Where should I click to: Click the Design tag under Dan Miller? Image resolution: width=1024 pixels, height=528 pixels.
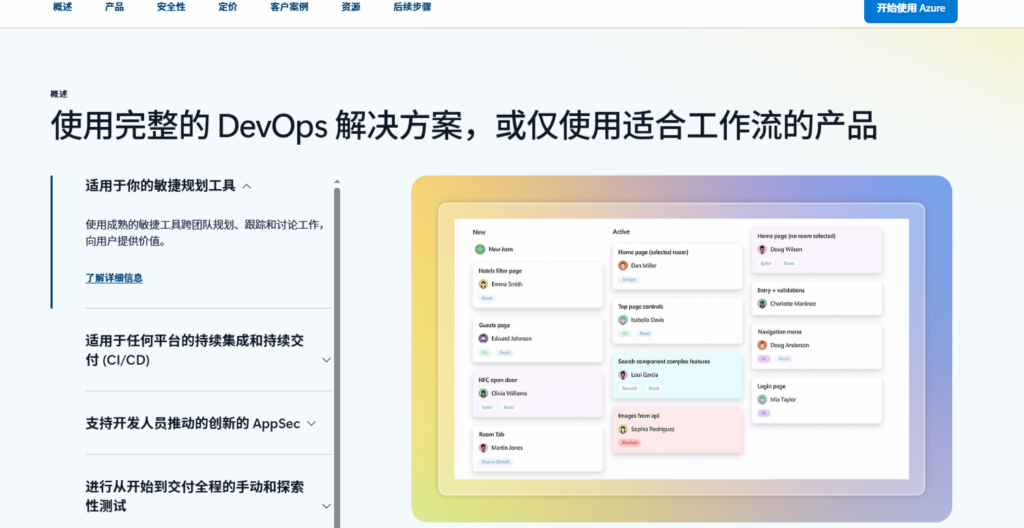click(x=629, y=280)
